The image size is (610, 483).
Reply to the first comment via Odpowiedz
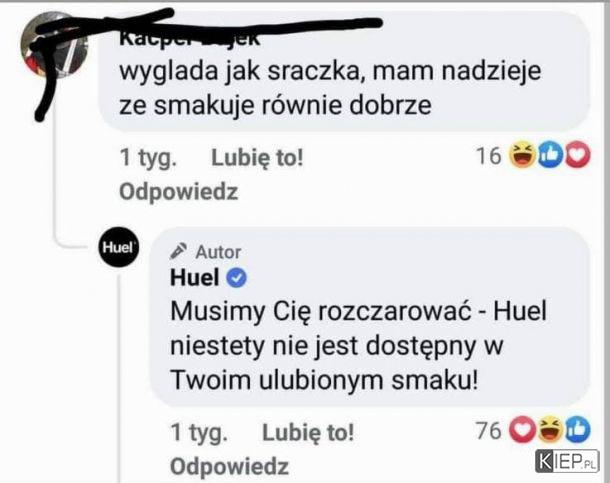pyautogui.click(x=179, y=192)
